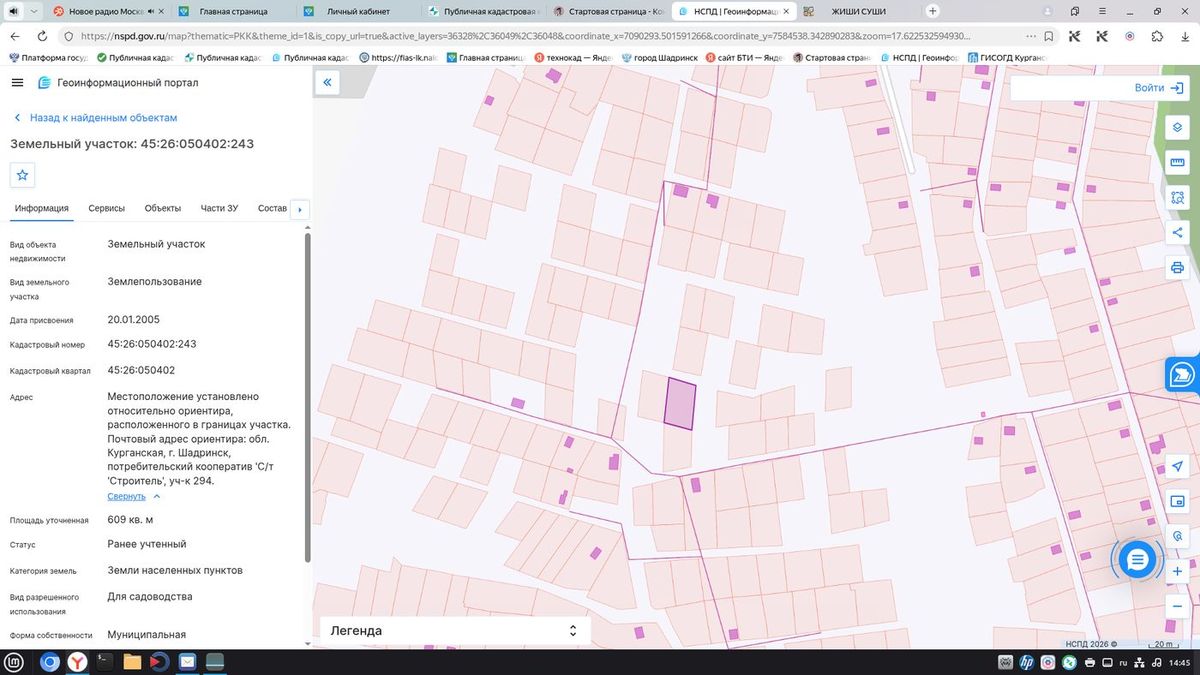Open the overview map tool
This screenshot has width=1200, height=675.
tap(1177, 502)
